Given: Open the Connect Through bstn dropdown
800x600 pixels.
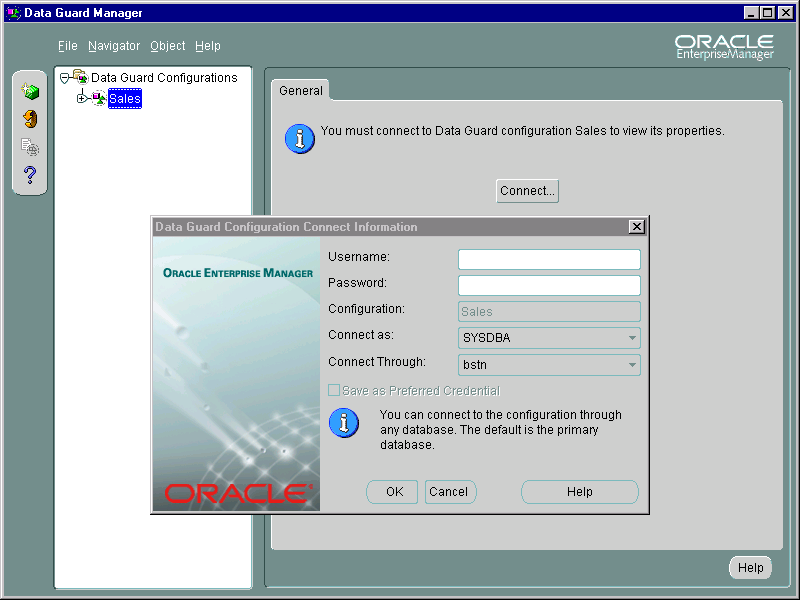Looking at the screenshot, I should coord(632,364).
